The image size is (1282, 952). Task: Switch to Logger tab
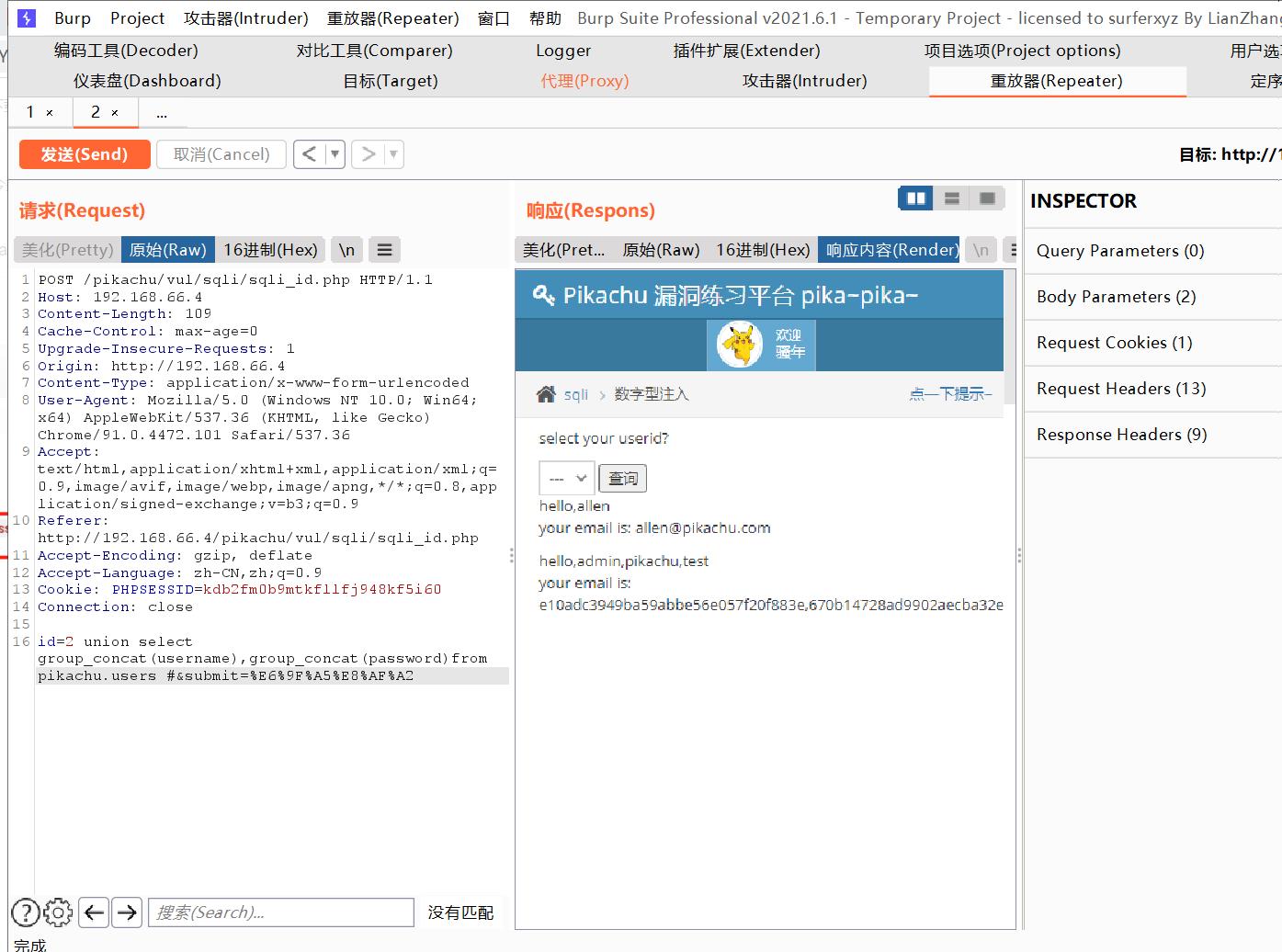point(563,51)
